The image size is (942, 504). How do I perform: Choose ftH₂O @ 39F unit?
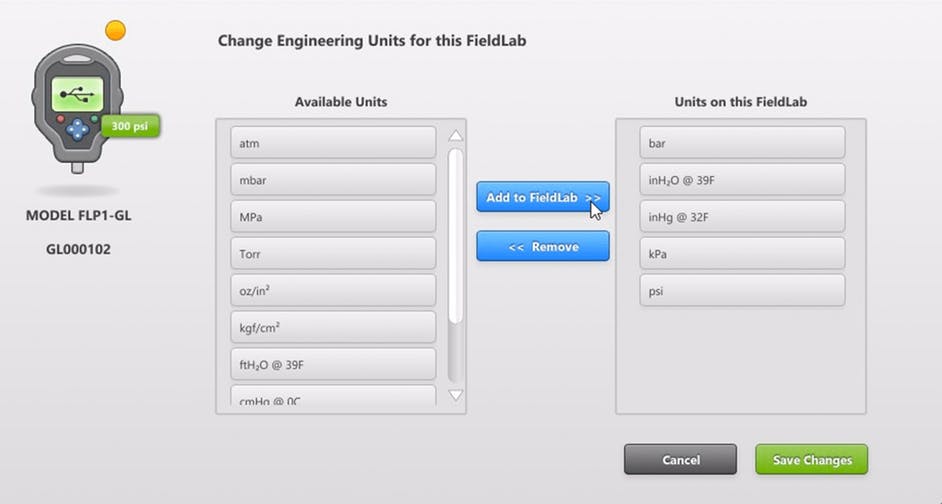[333, 364]
